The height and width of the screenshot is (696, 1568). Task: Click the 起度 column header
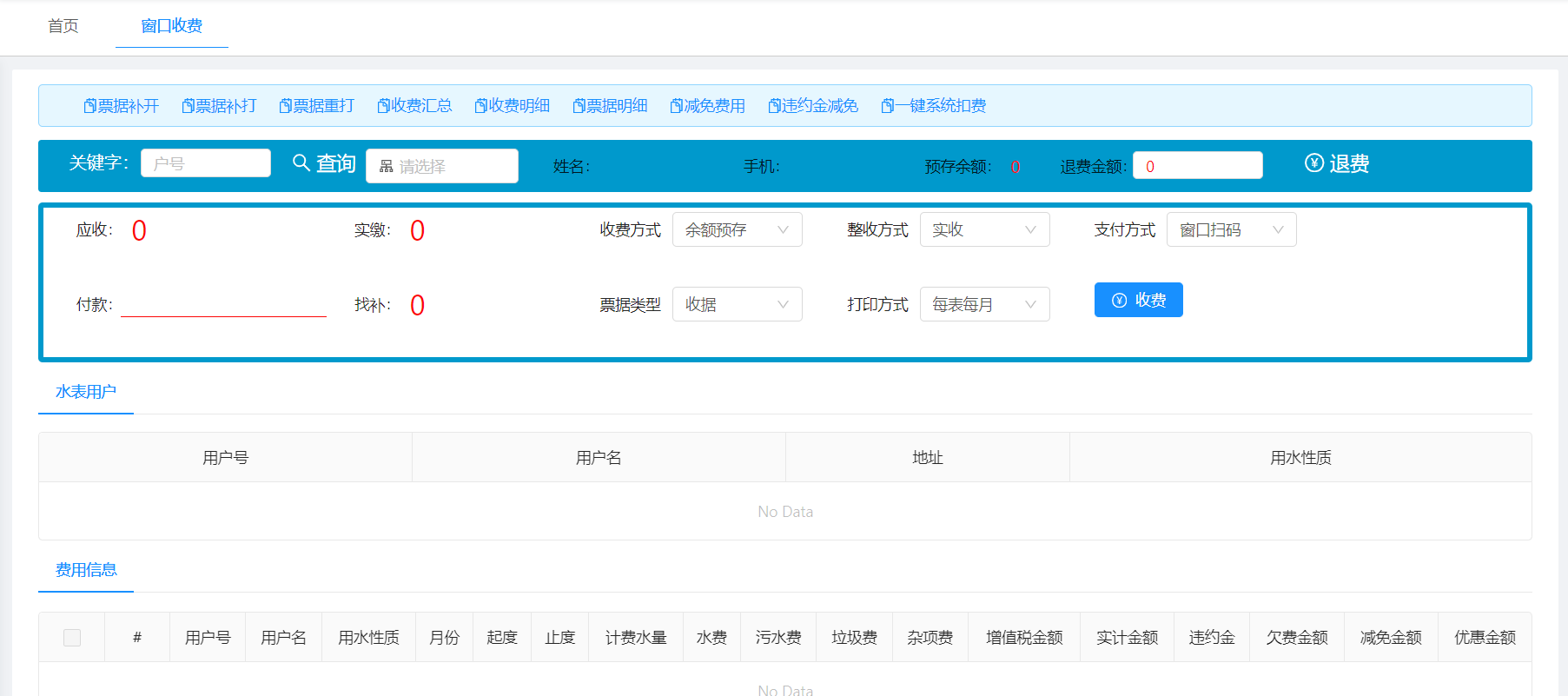tap(502, 638)
